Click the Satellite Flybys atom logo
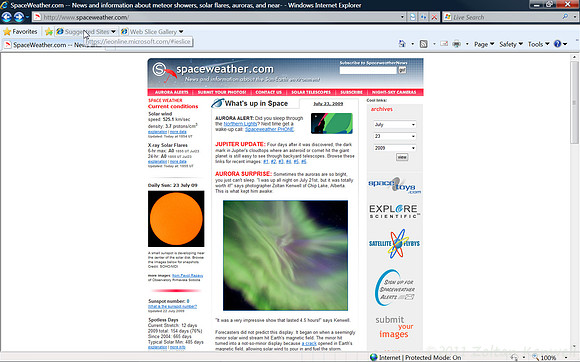This screenshot has height=362, width=580. click(x=394, y=244)
